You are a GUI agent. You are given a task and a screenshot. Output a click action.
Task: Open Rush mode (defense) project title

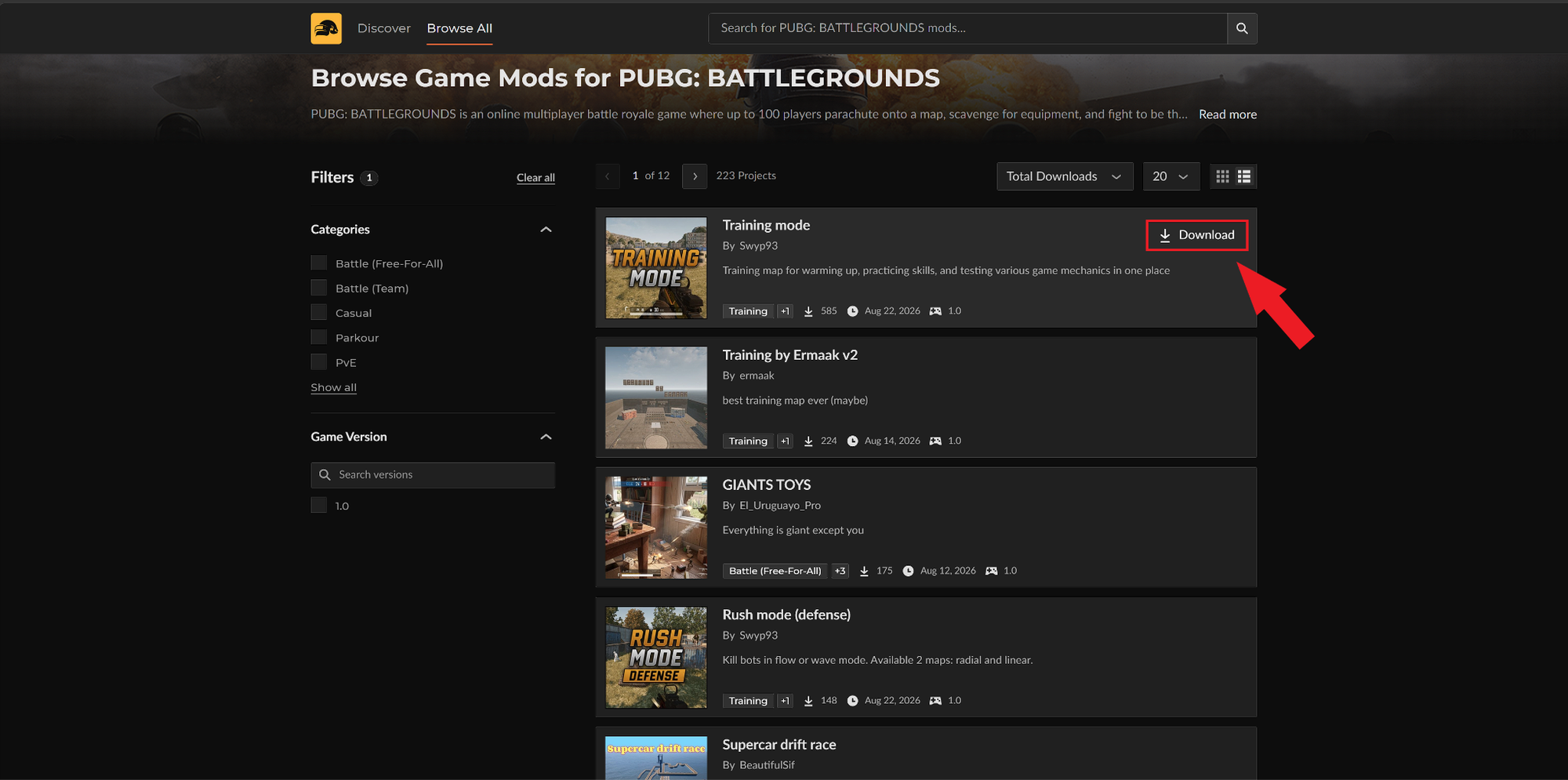click(786, 615)
